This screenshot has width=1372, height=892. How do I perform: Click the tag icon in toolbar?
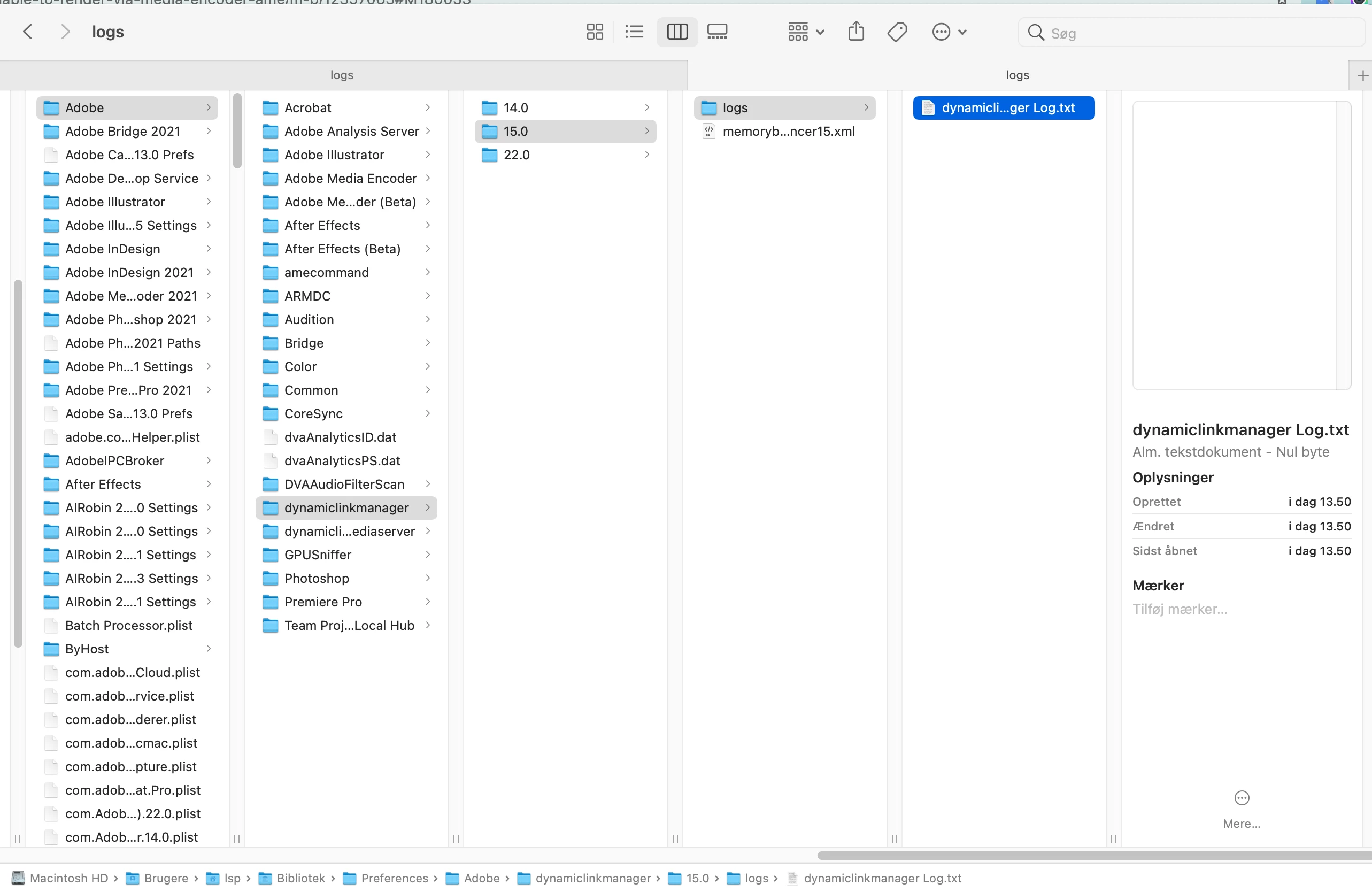[x=897, y=32]
